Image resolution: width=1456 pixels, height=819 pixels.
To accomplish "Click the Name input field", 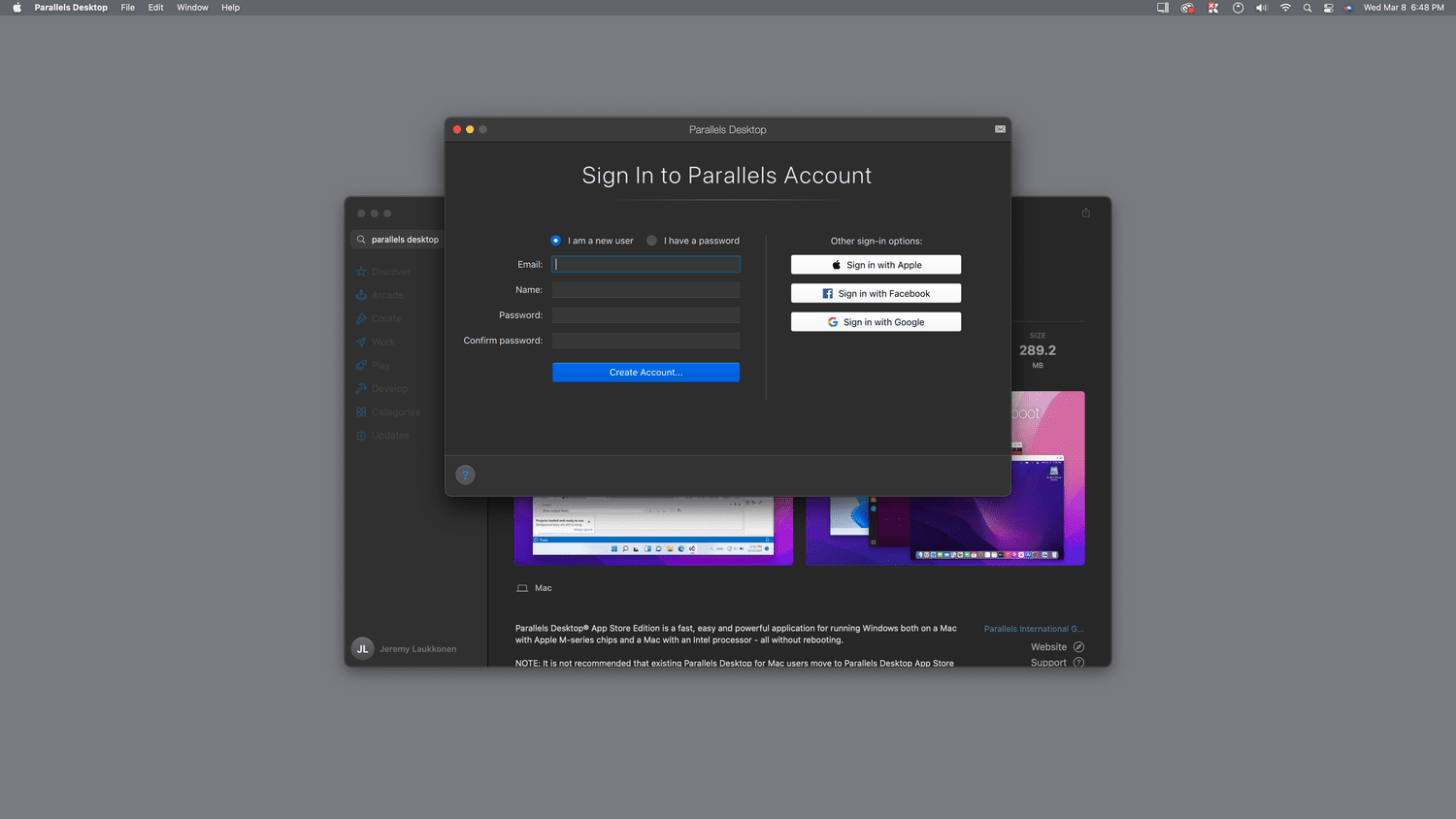I will point(646,289).
